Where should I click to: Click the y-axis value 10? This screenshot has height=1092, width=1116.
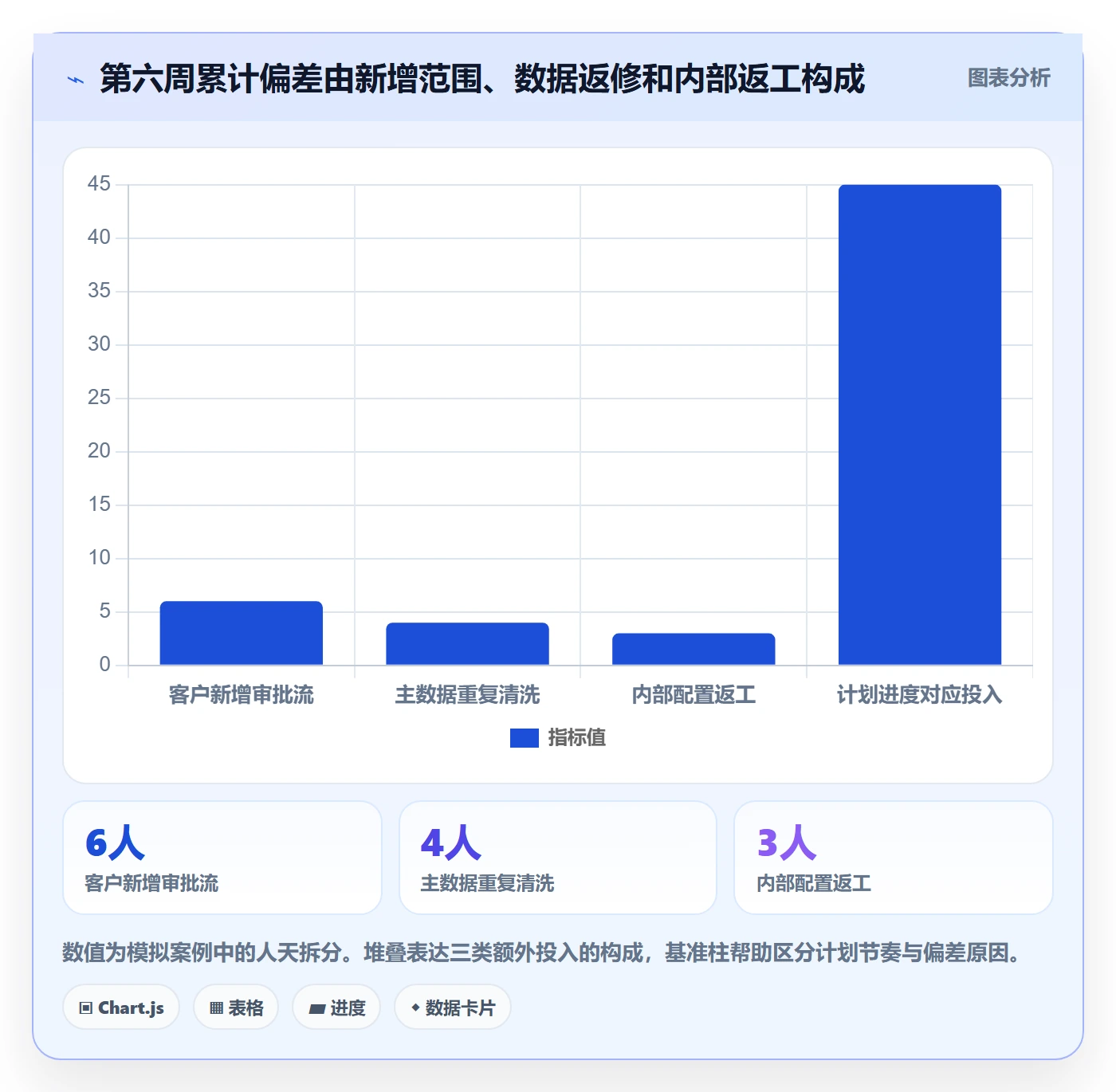click(x=99, y=558)
